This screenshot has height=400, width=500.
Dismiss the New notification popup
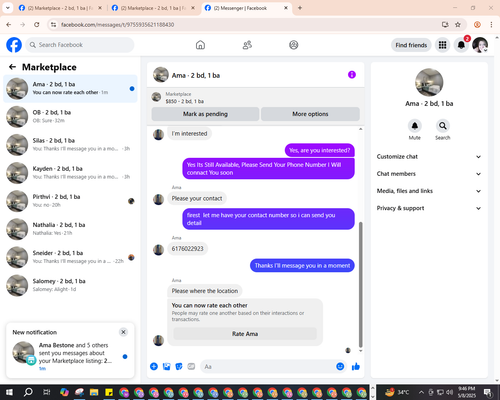pos(123,332)
